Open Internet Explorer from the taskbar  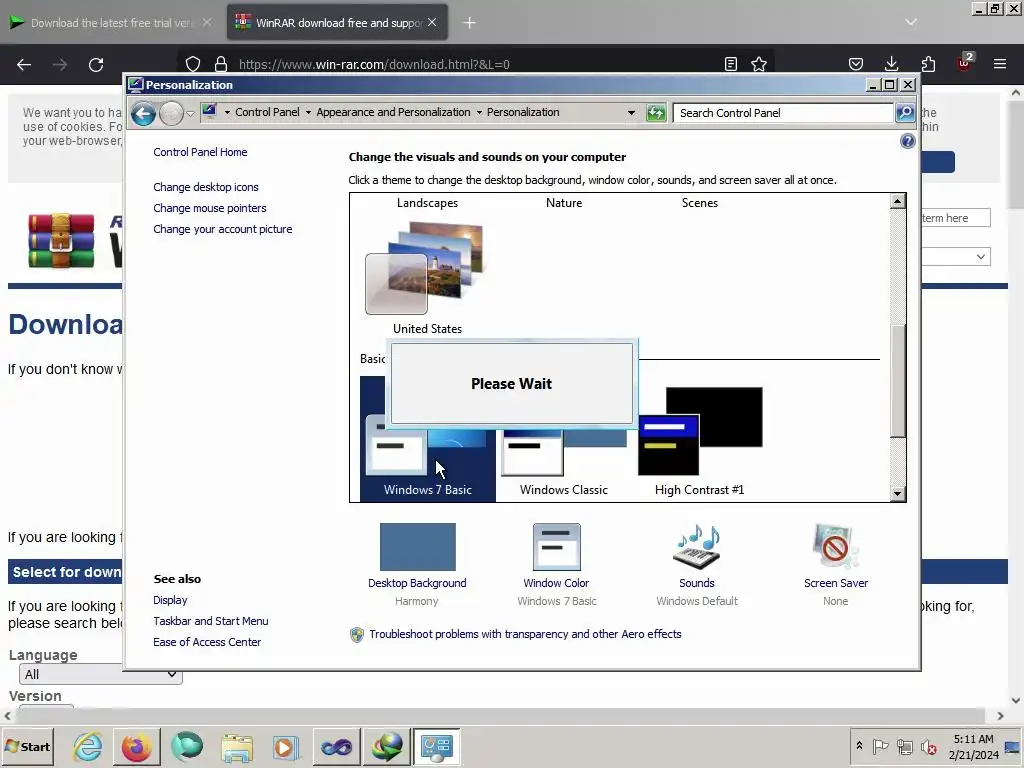coord(87,746)
